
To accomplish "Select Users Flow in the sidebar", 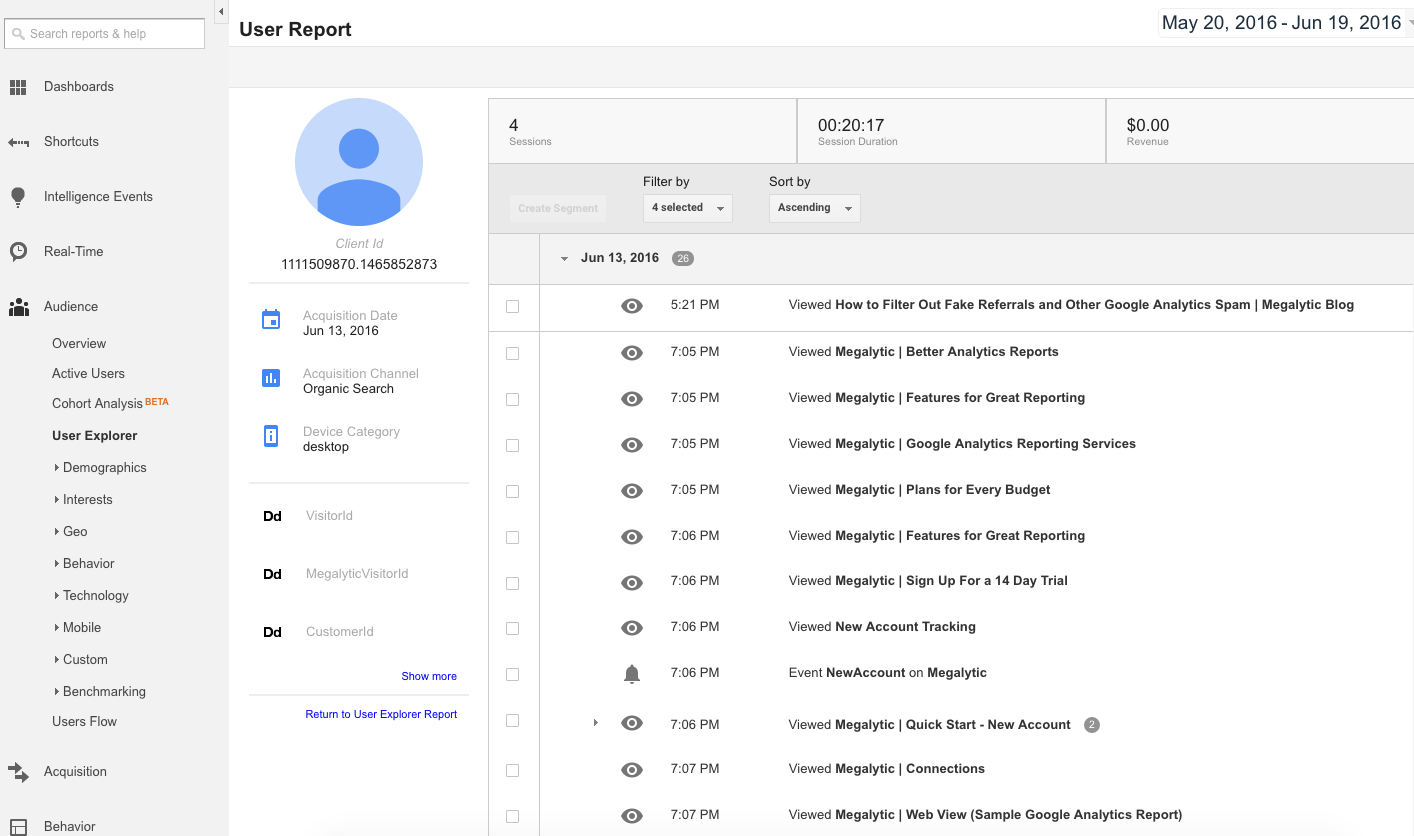I will (x=84, y=722).
